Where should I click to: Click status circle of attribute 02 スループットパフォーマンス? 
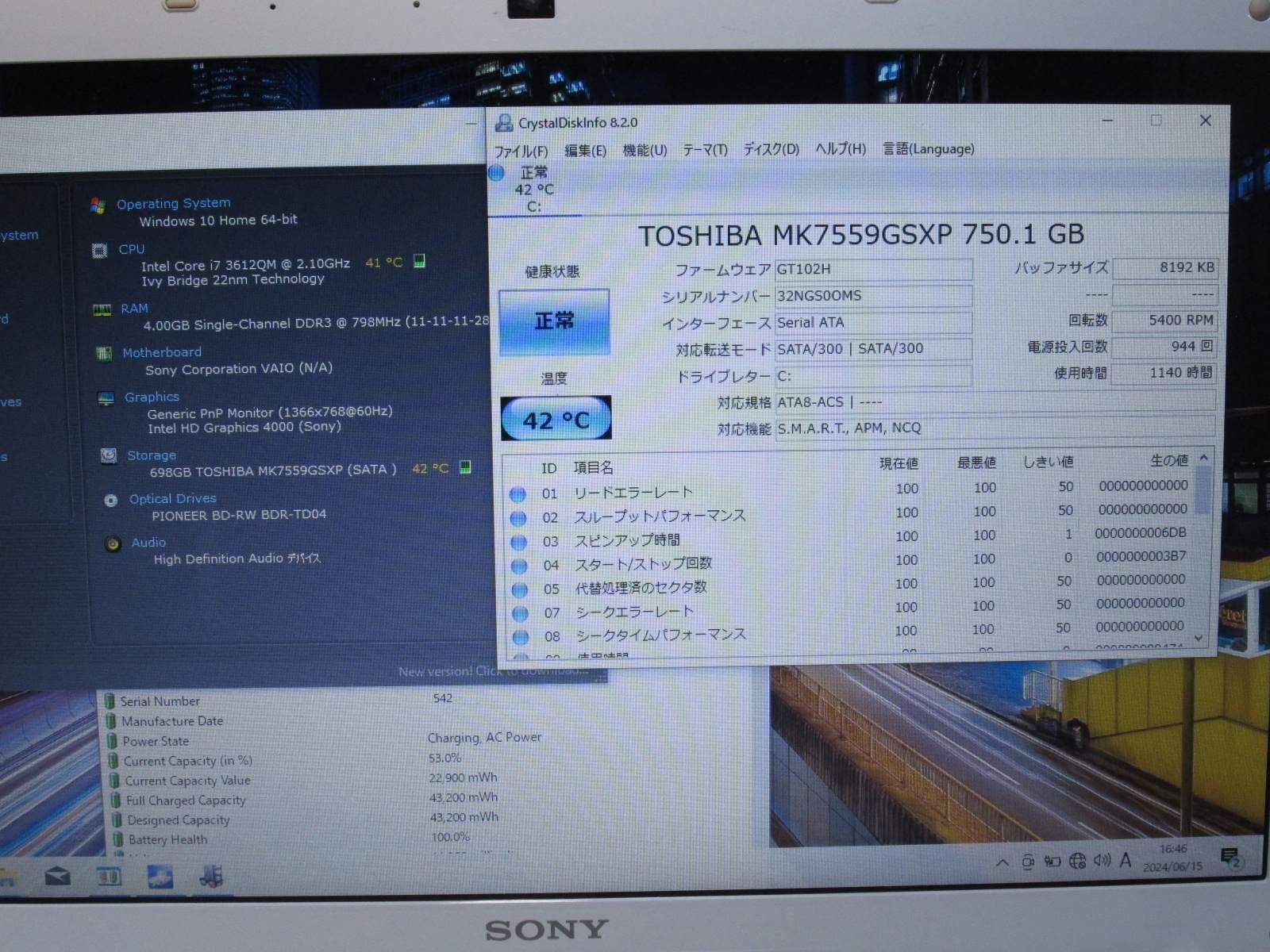(x=518, y=518)
